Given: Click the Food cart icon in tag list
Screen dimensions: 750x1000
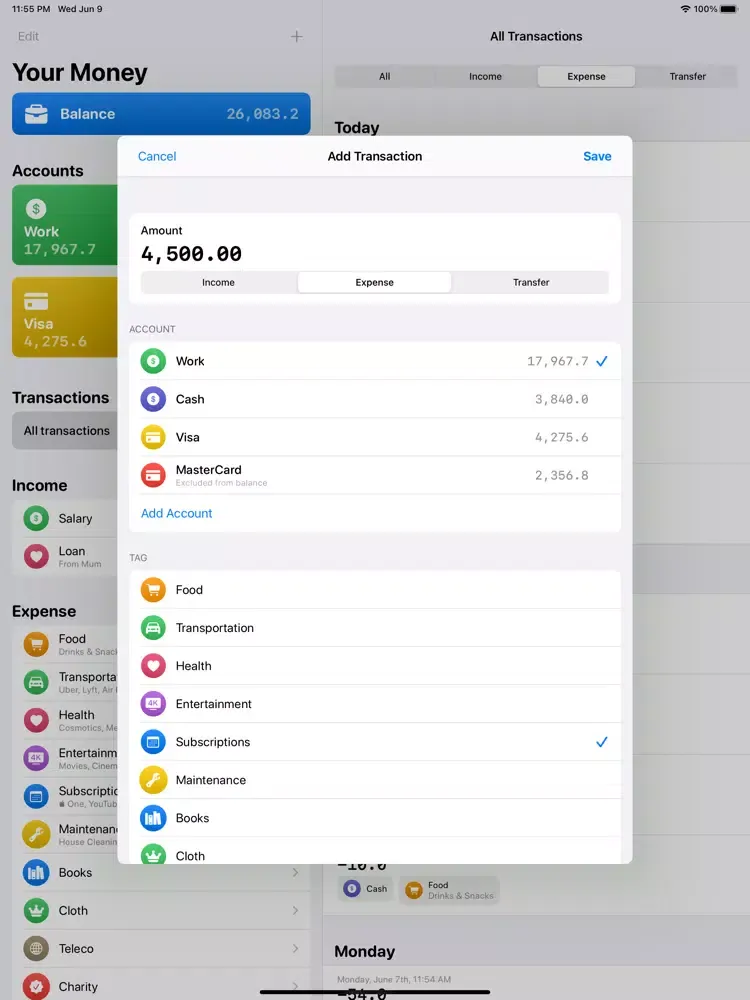Looking at the screenshot, I should 153,590.
